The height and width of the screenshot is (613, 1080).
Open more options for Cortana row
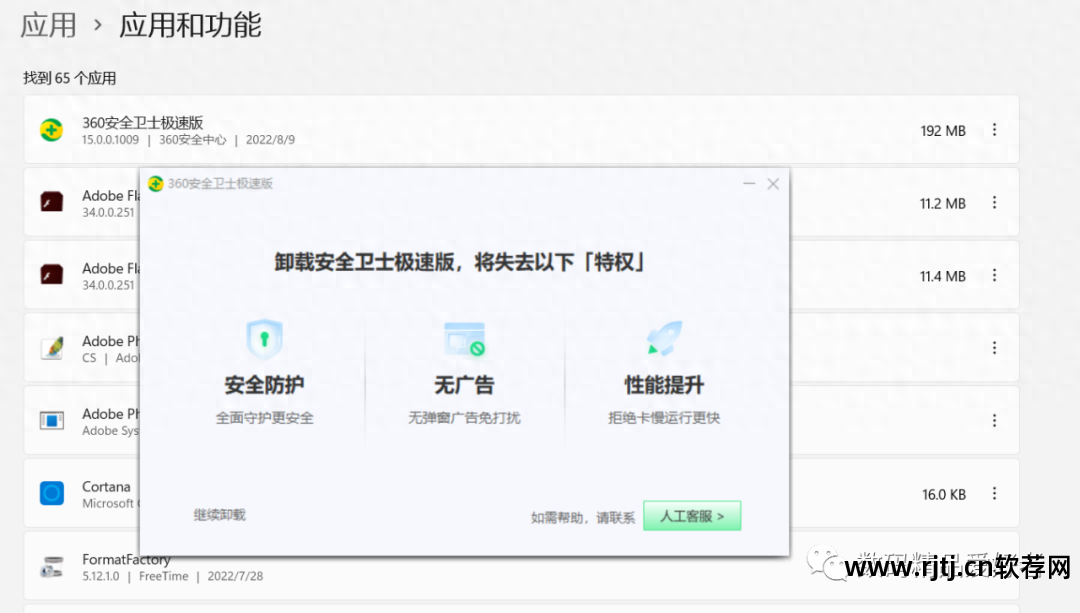994,494
